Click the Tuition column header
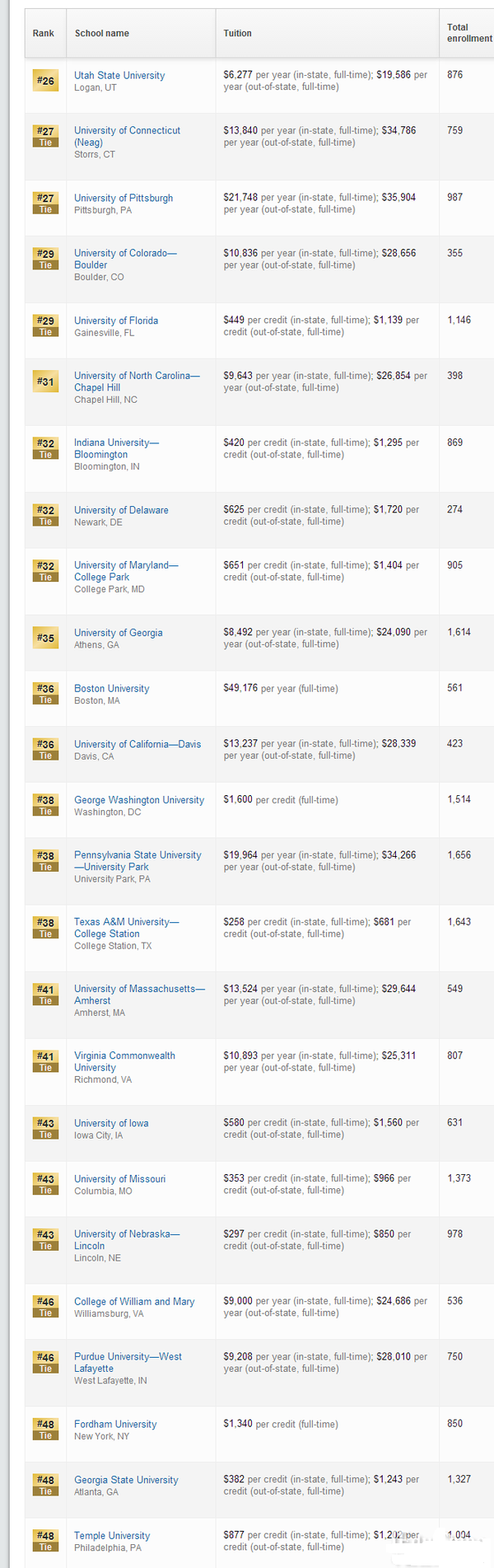494x1568 pixels. point(237,34)
